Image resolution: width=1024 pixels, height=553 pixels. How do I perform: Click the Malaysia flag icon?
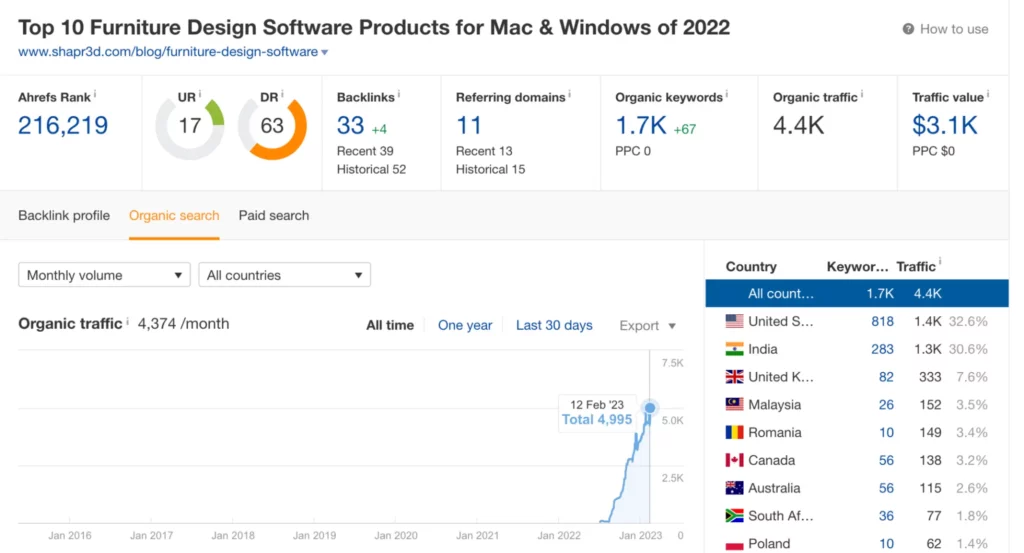[734, 405]
